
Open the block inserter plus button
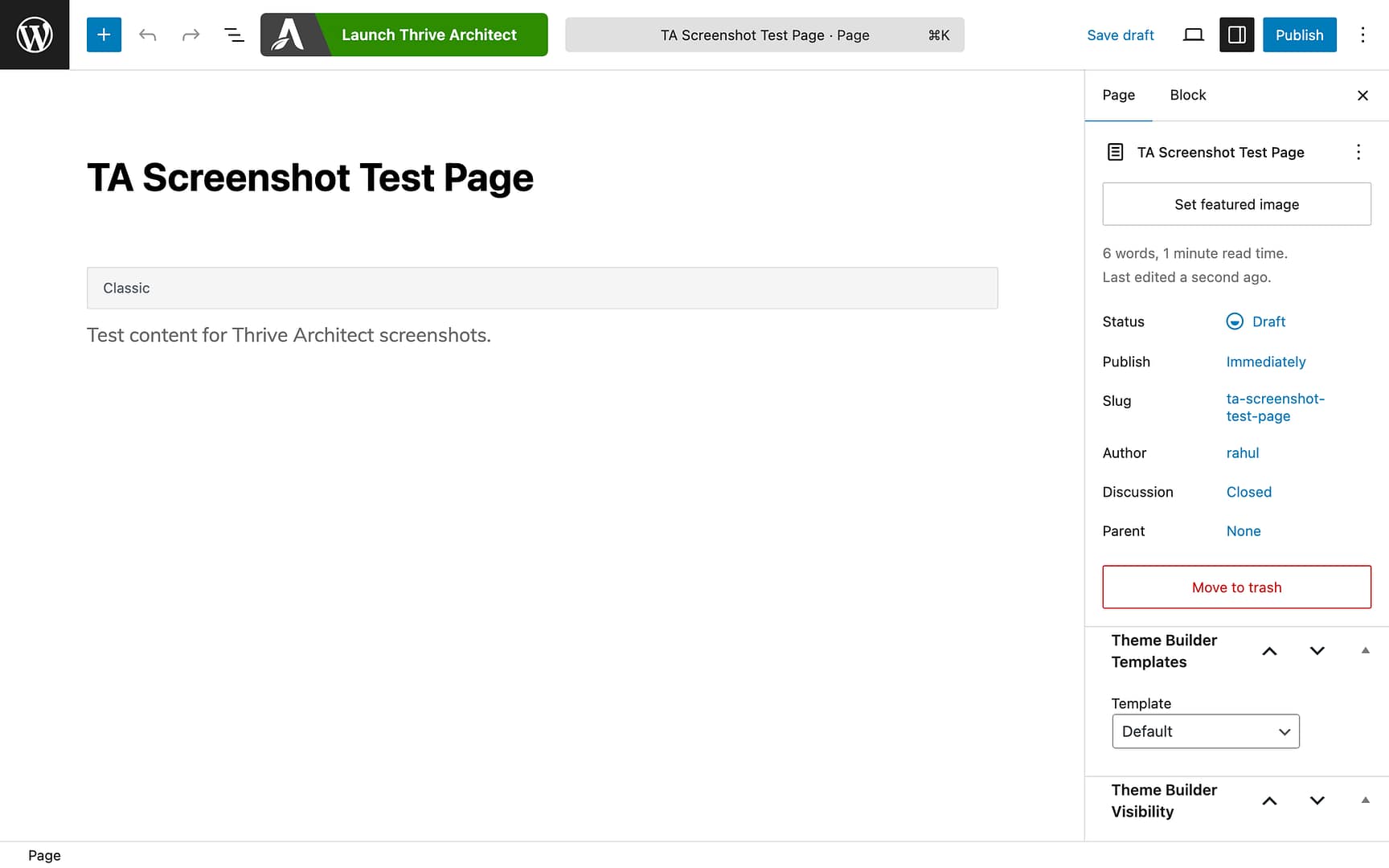104,35
